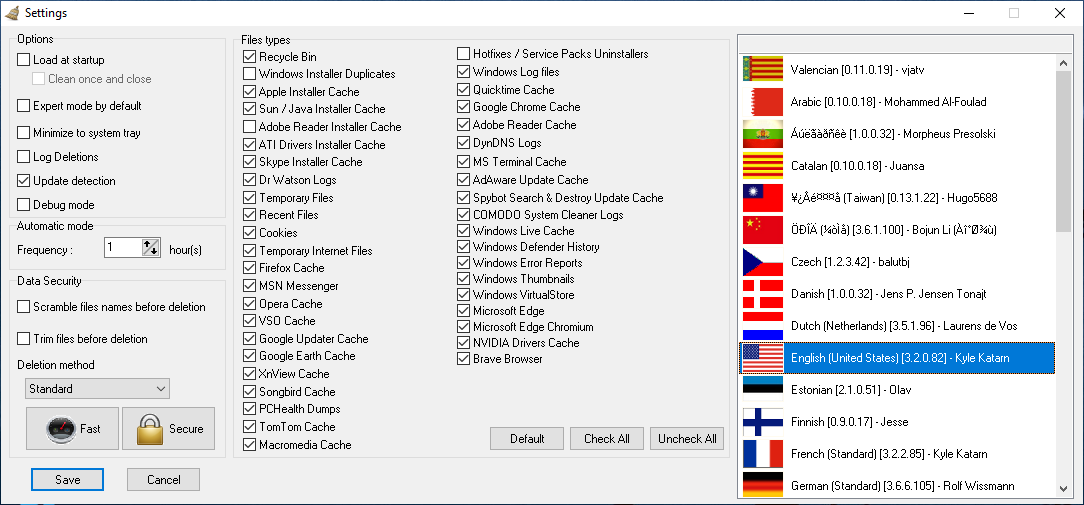Uncheck Quicktime Cache checkbox
Viewport: 1084px width, 505px height.
pyautogui.click(x=463, y=89)
